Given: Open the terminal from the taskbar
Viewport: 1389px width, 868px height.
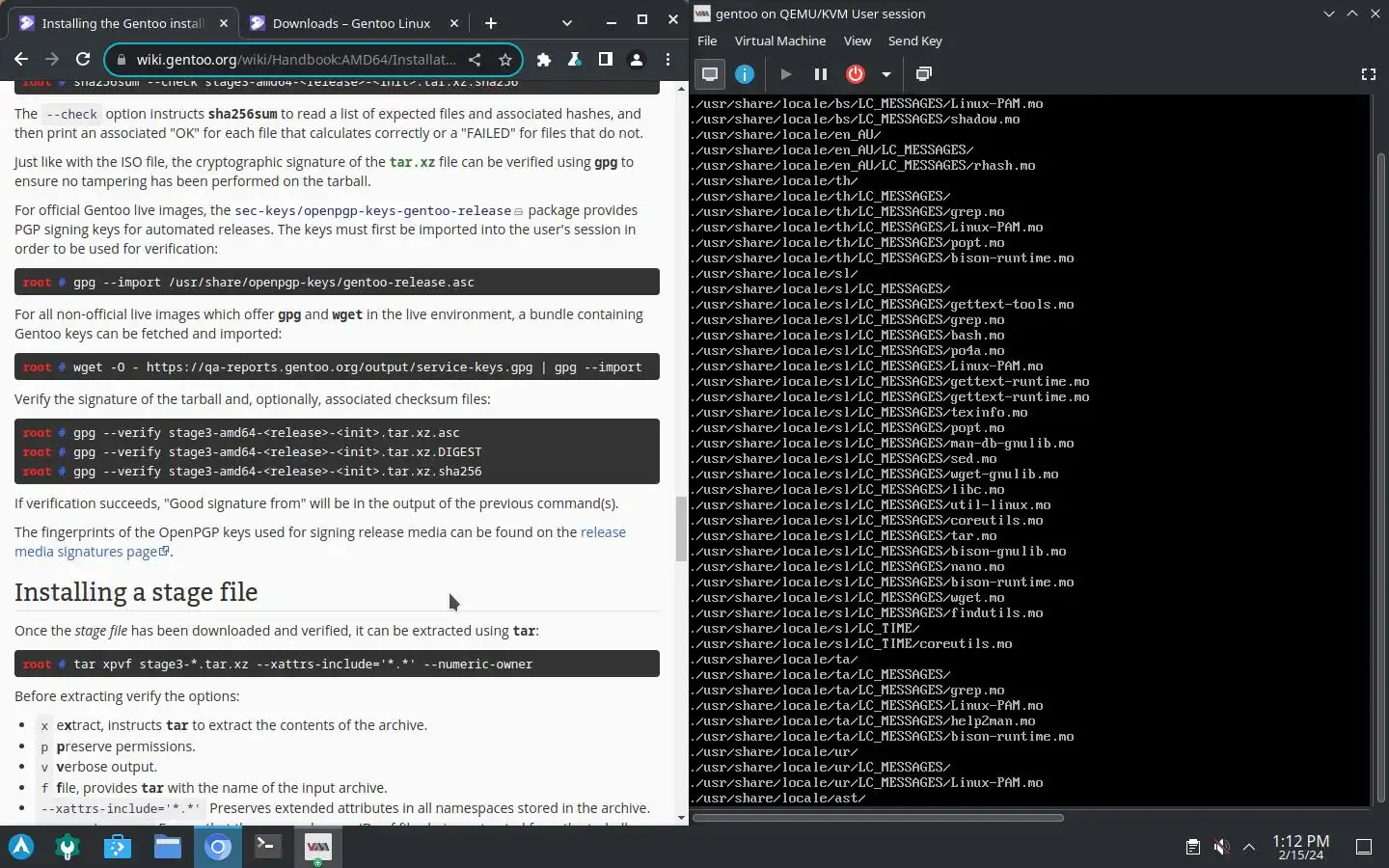Looking at the screenshot, I should (267, 847).
